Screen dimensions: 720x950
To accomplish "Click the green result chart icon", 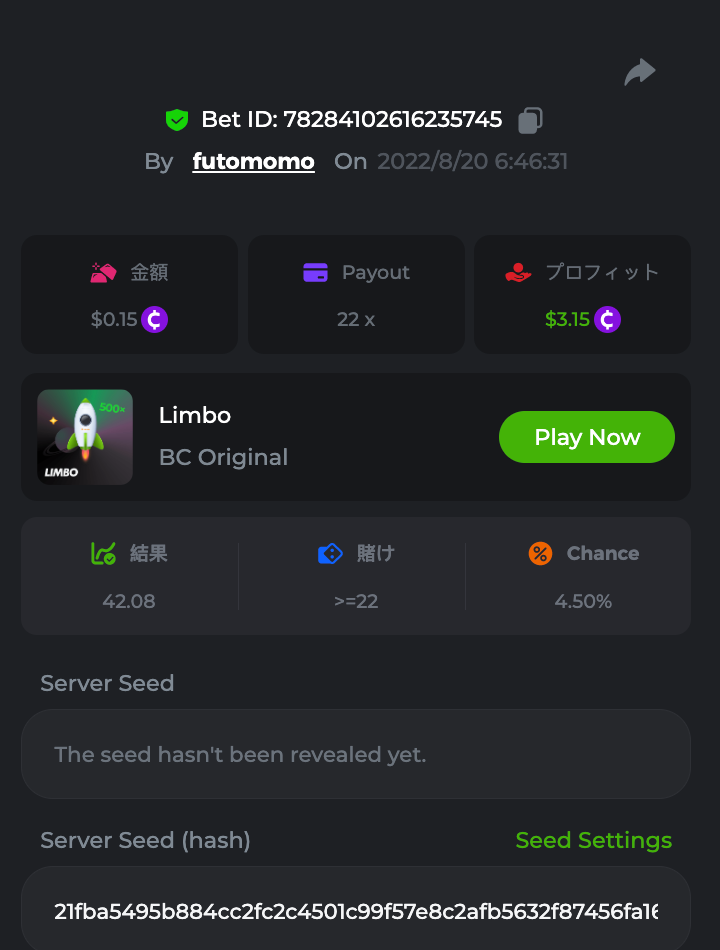I will [x=103, y=553].
